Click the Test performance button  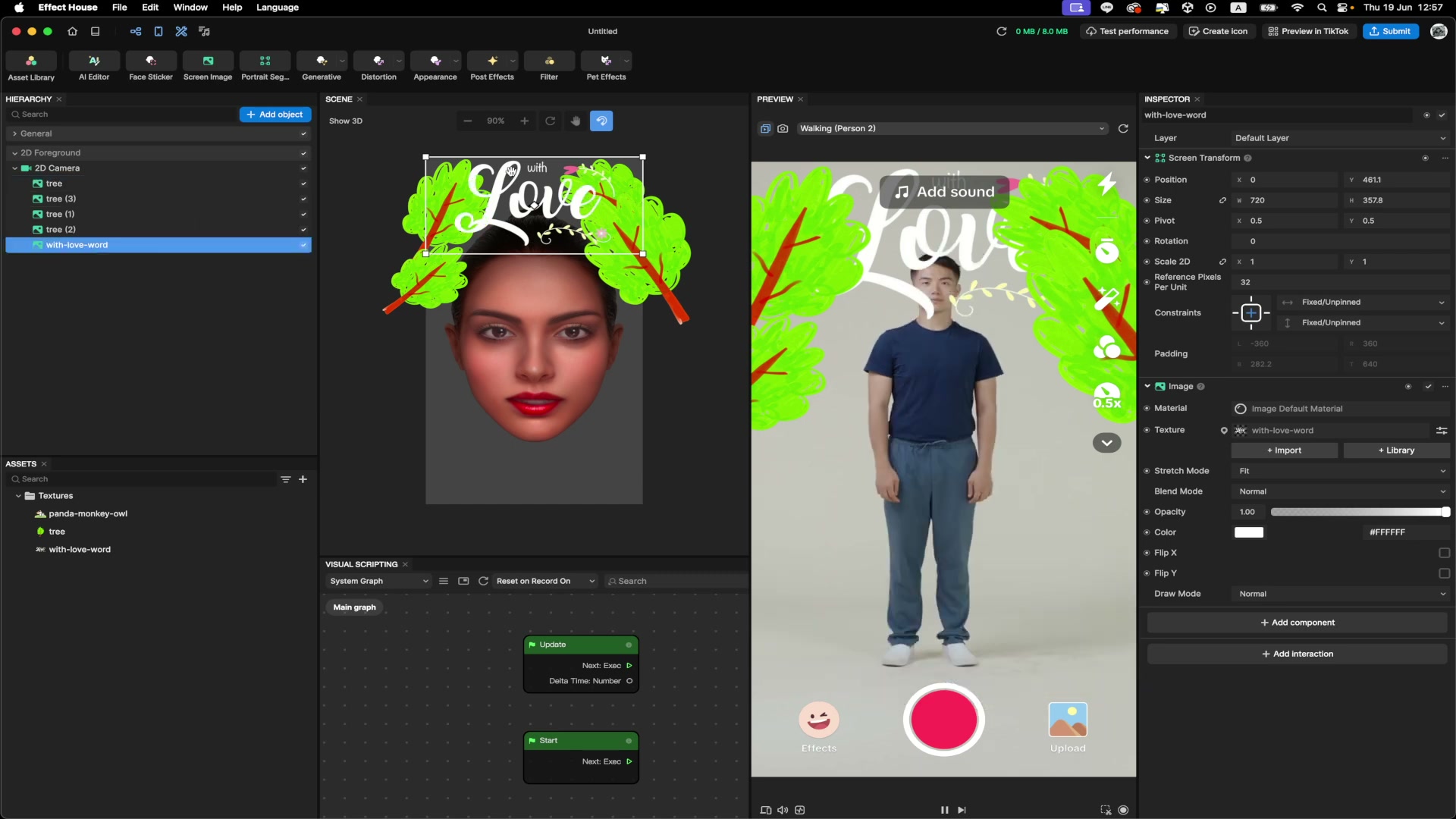coord(1127,31)
